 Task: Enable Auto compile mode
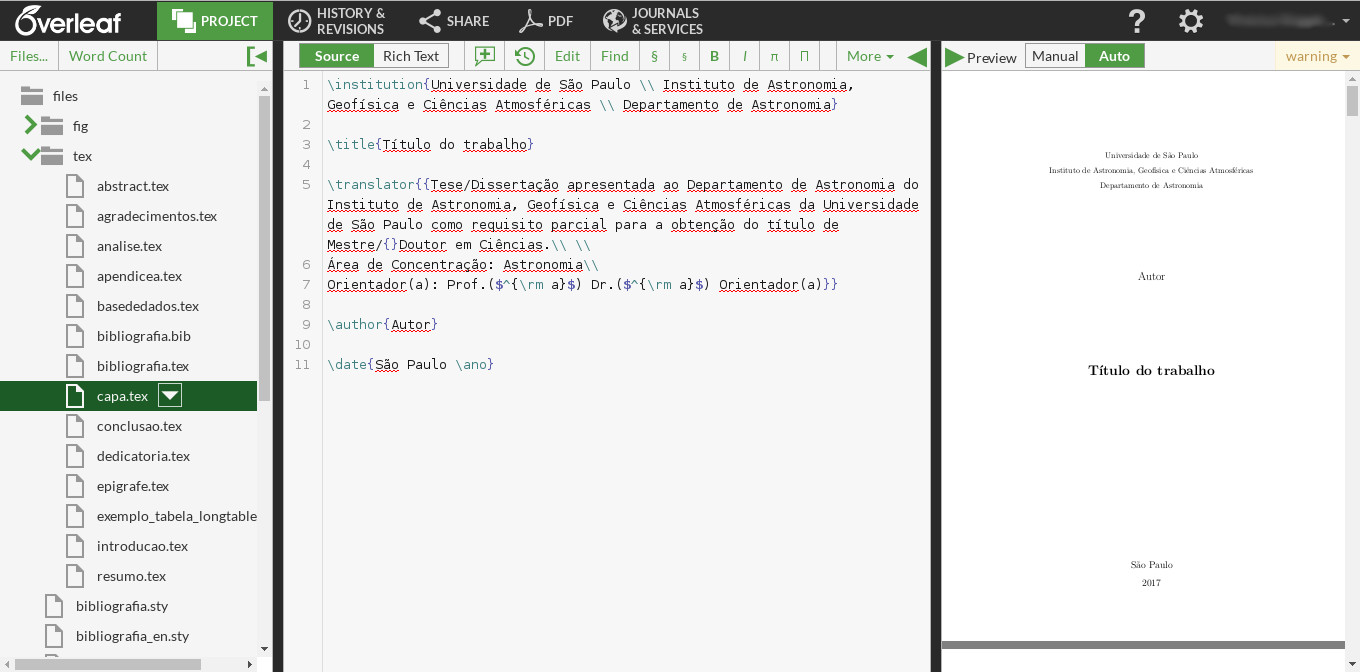click(1115, 56)
